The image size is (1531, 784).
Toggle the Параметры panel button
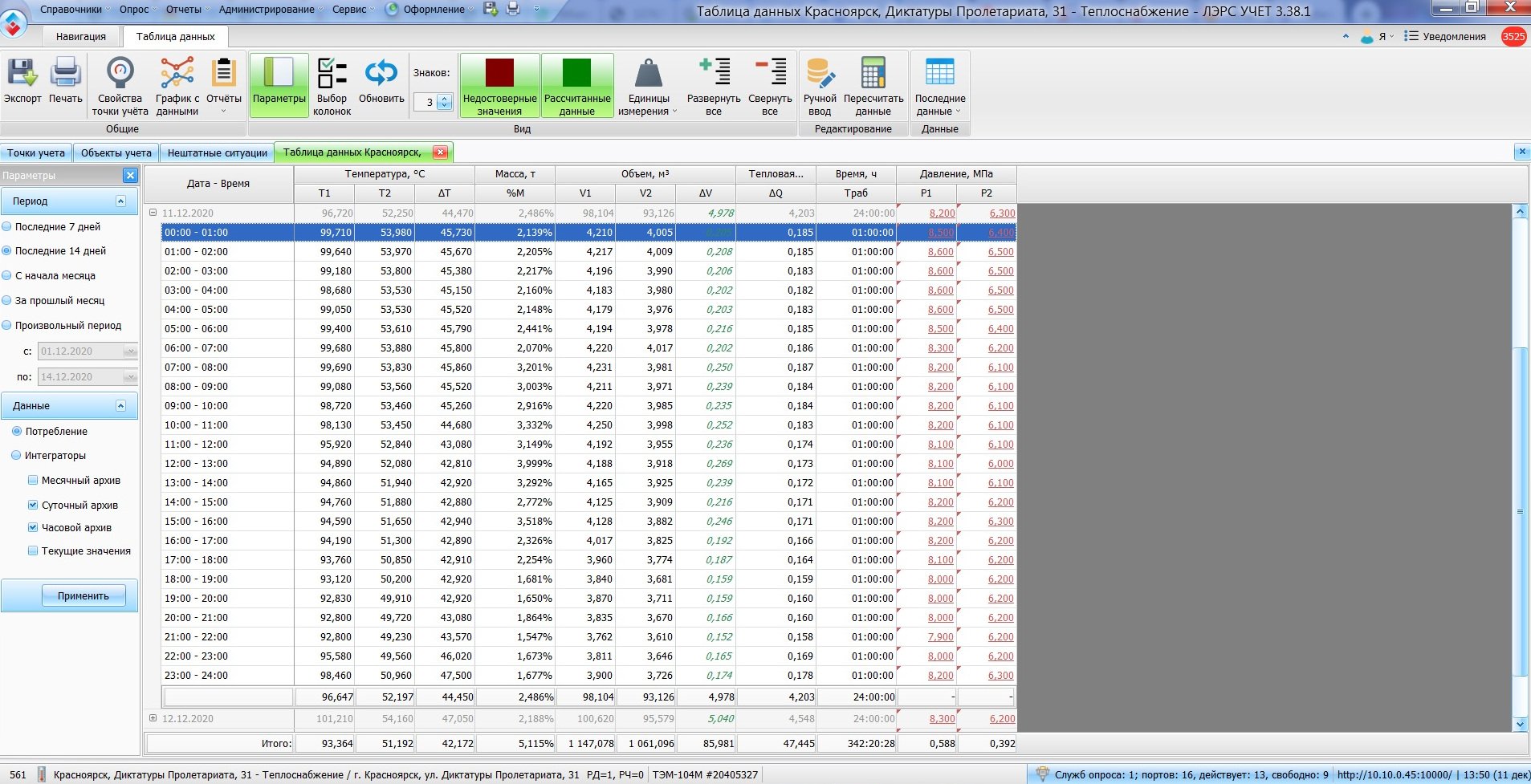(279, 84)
